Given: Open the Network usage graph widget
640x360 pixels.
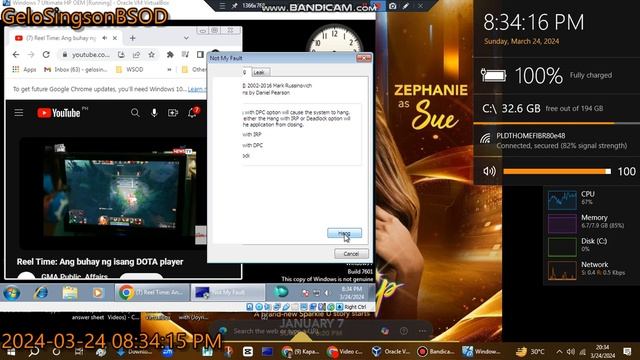Looking at the screenshot, I should (562, 270).
